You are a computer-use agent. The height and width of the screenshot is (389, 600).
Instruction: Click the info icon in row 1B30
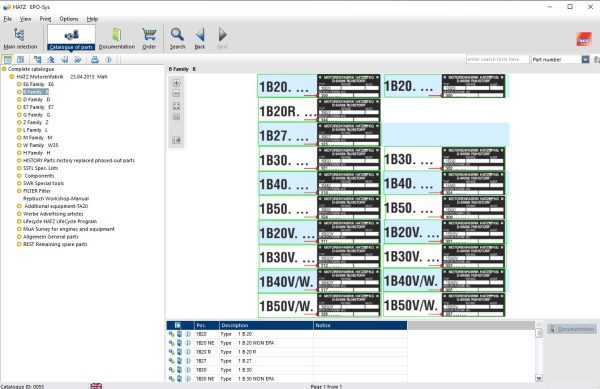coord(188,370)
